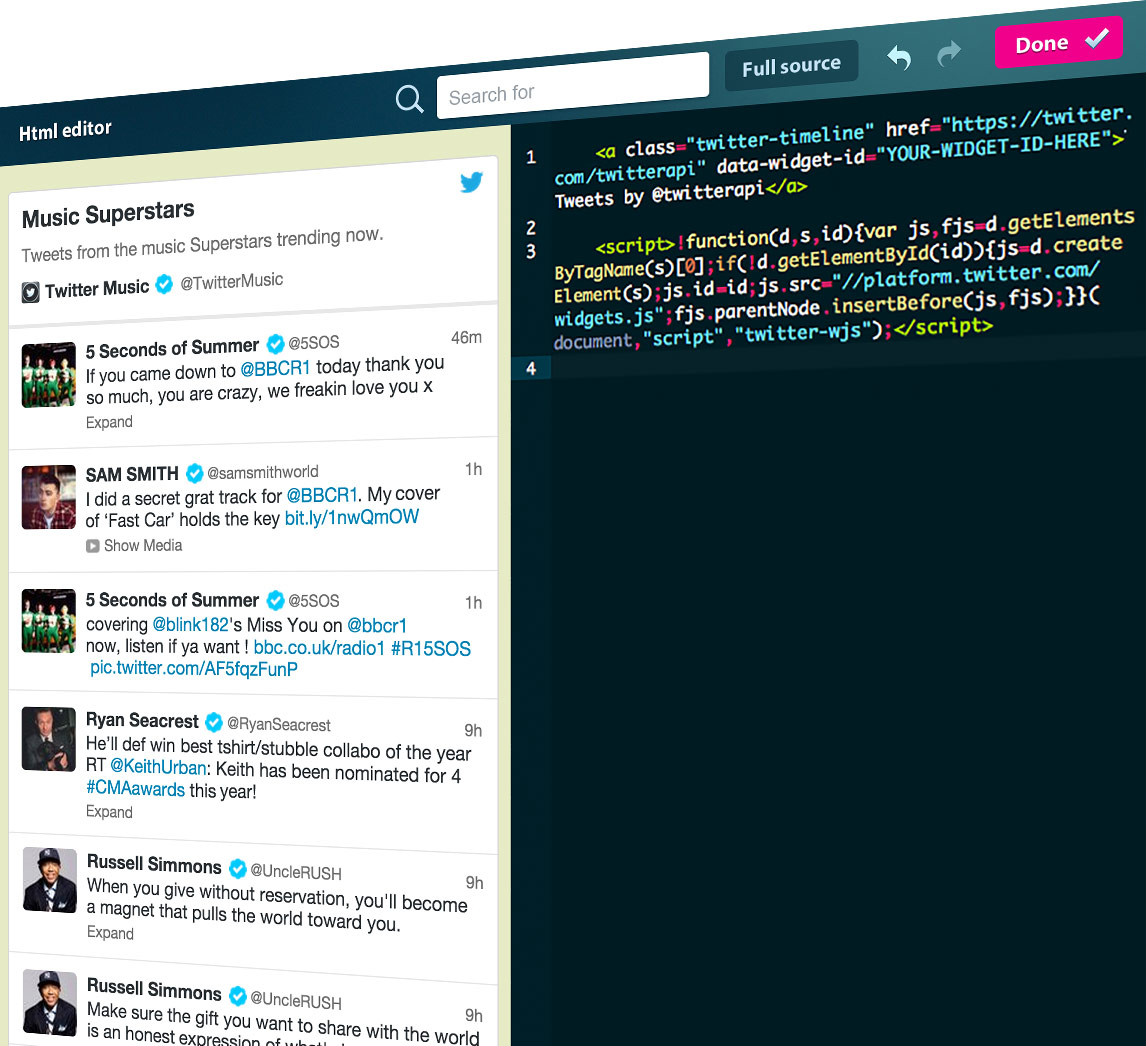Open pic.twitter.com/AF5fqzFunP link
Image resolution: width=1146 pixels, height=1046 pixels.
(x=194, y=668)
